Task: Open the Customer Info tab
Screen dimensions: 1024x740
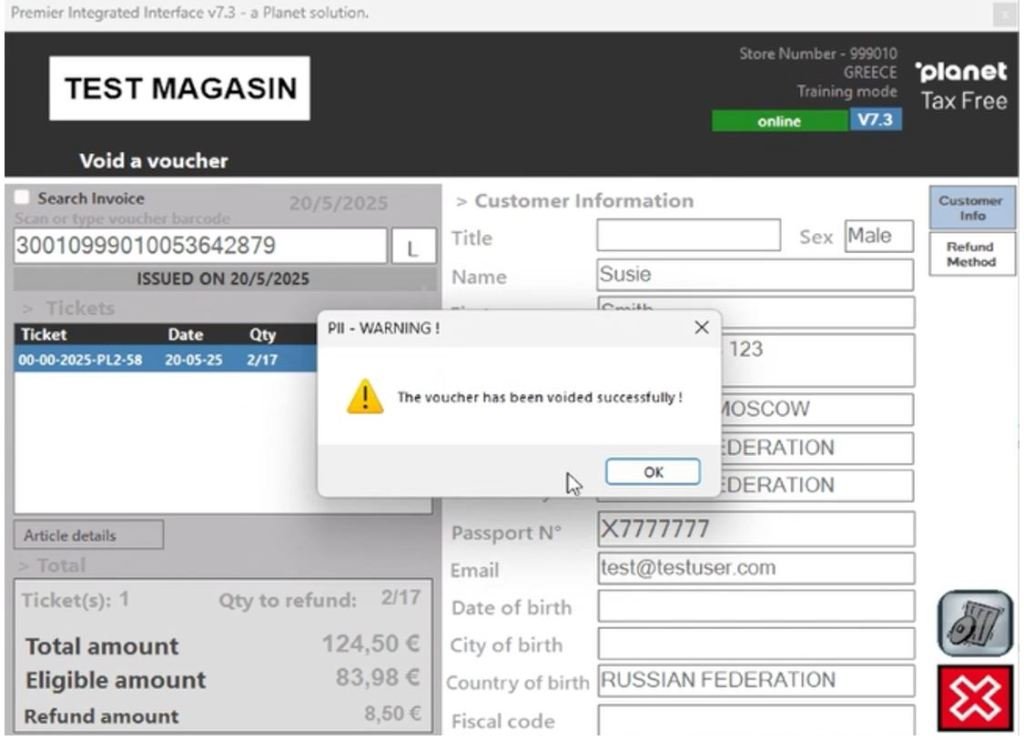Action: click(x=970, y=208)
